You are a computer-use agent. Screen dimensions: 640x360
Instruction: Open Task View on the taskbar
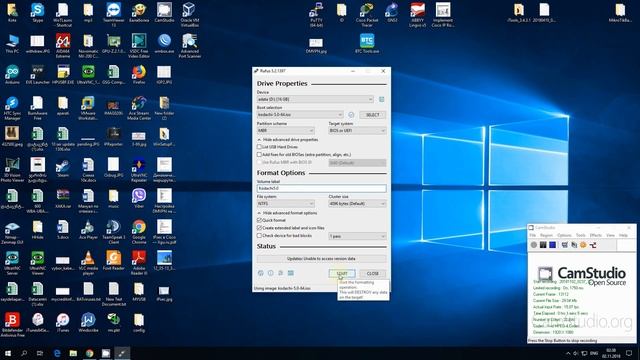pyautogui.click(x=40, y=353)
